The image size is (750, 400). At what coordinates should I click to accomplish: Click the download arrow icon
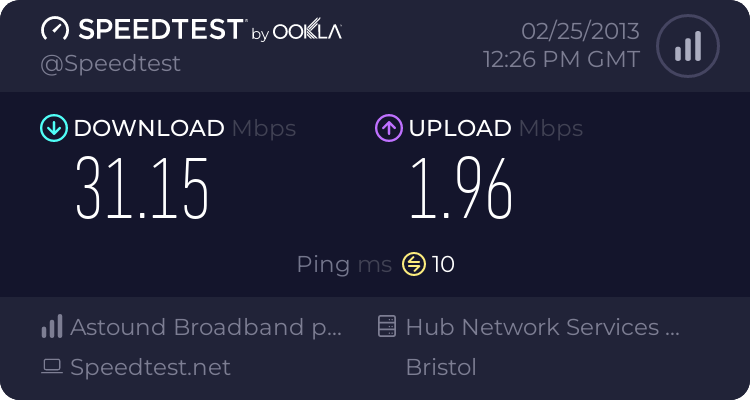(x=53, y=128)
